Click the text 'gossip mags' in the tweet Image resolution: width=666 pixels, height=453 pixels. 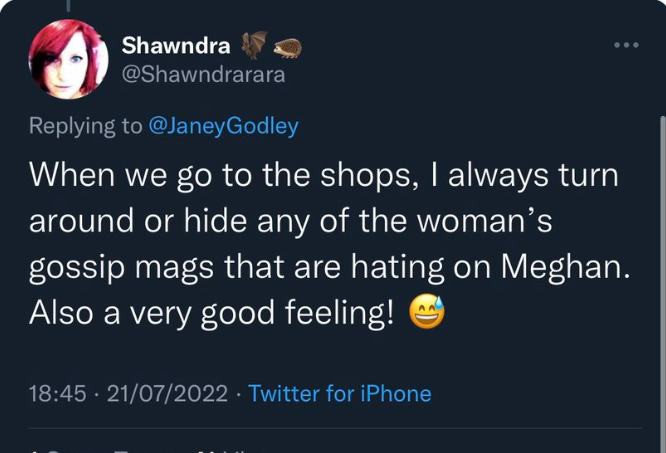click(121, 268)
